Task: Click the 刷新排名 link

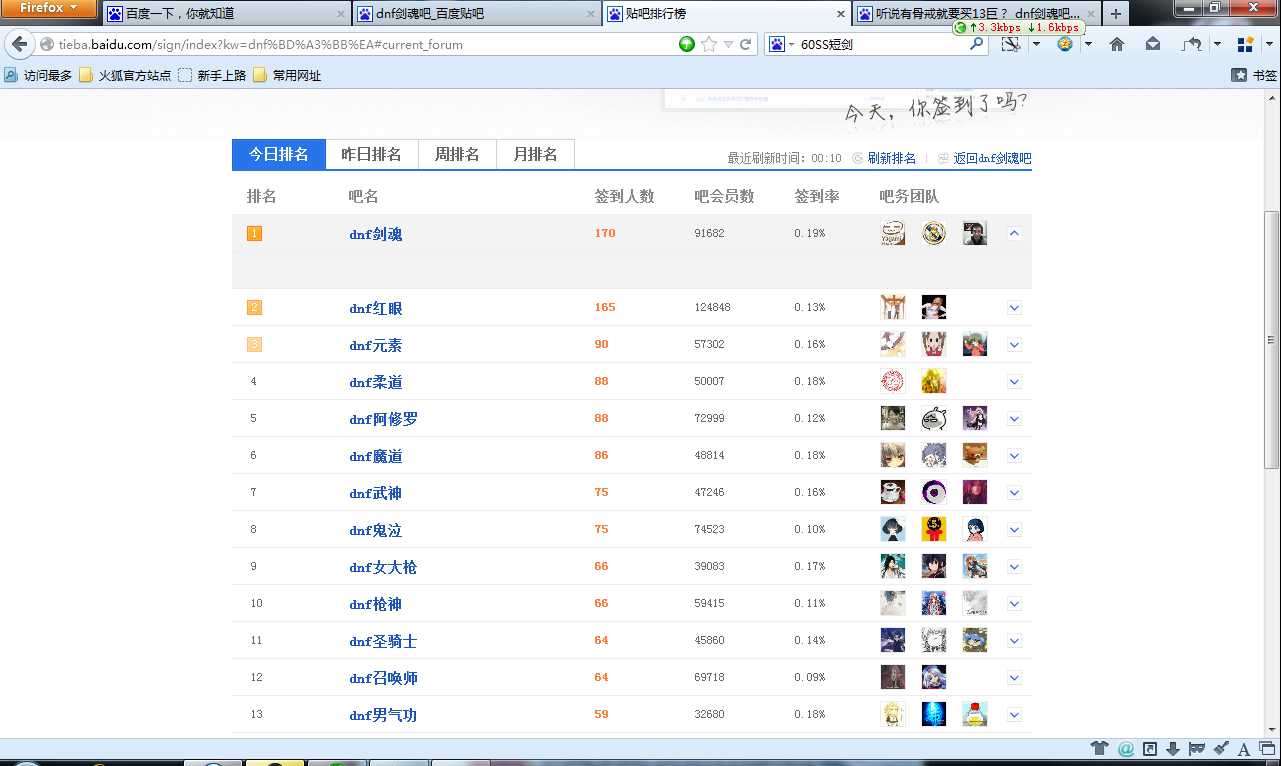Action: [892, 158]
